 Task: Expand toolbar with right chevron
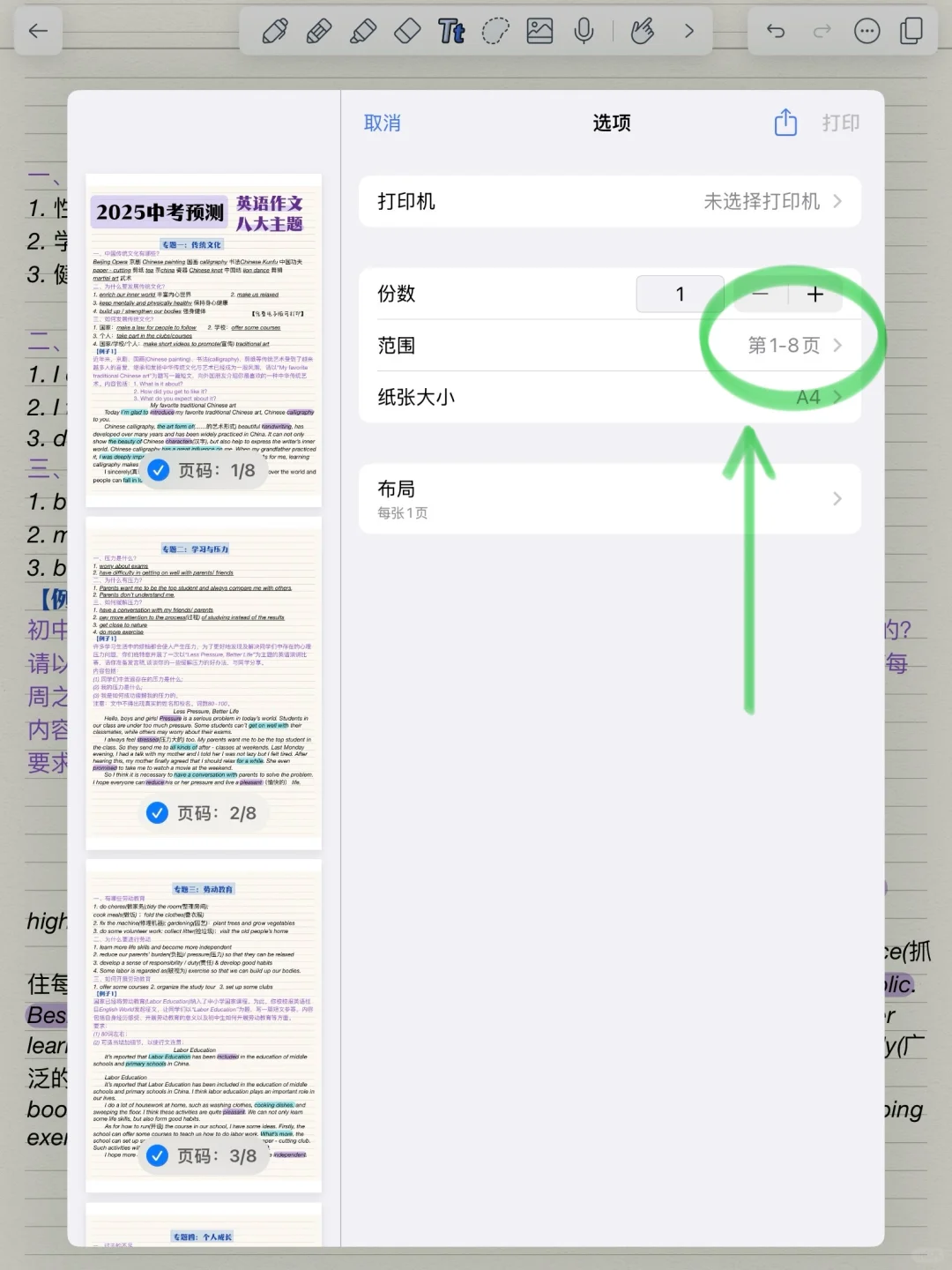689,32
